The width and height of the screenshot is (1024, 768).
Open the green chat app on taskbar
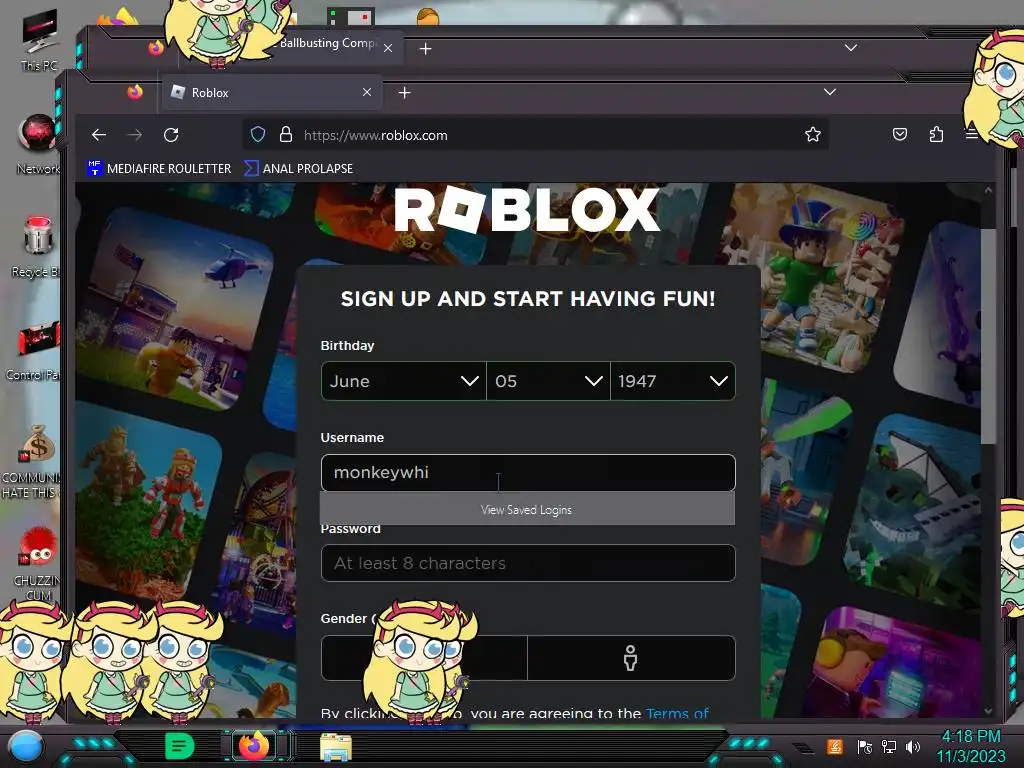point(179,746)
